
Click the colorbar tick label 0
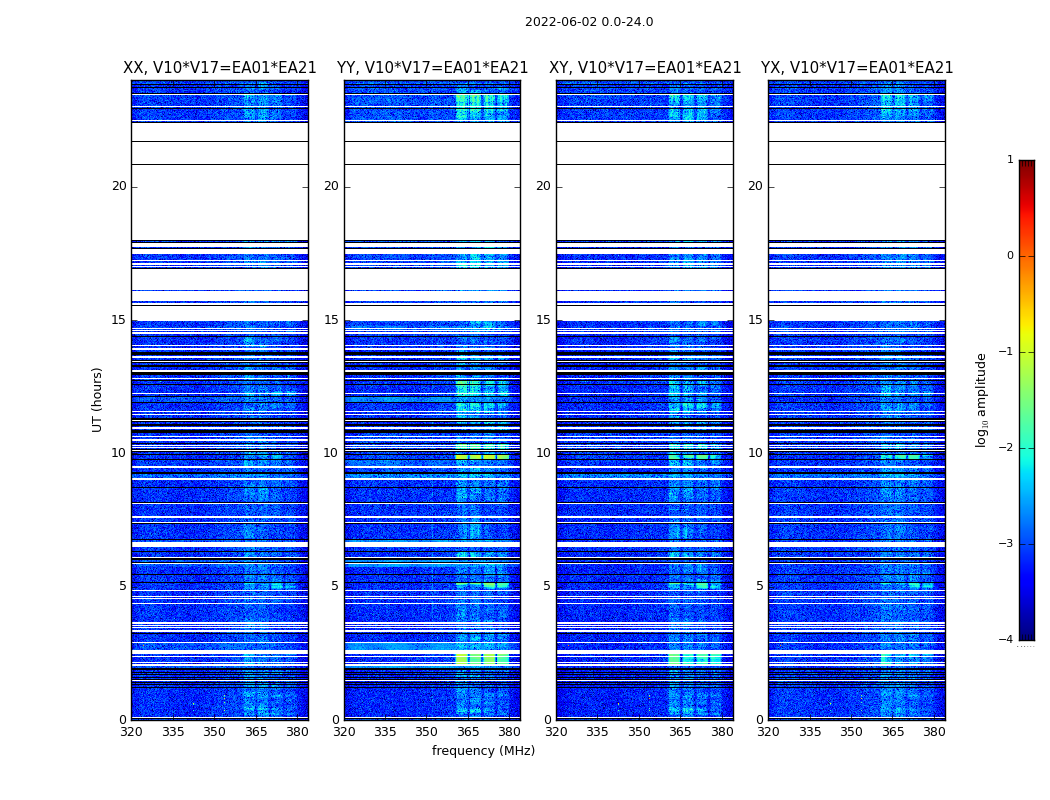point(1010,256)
